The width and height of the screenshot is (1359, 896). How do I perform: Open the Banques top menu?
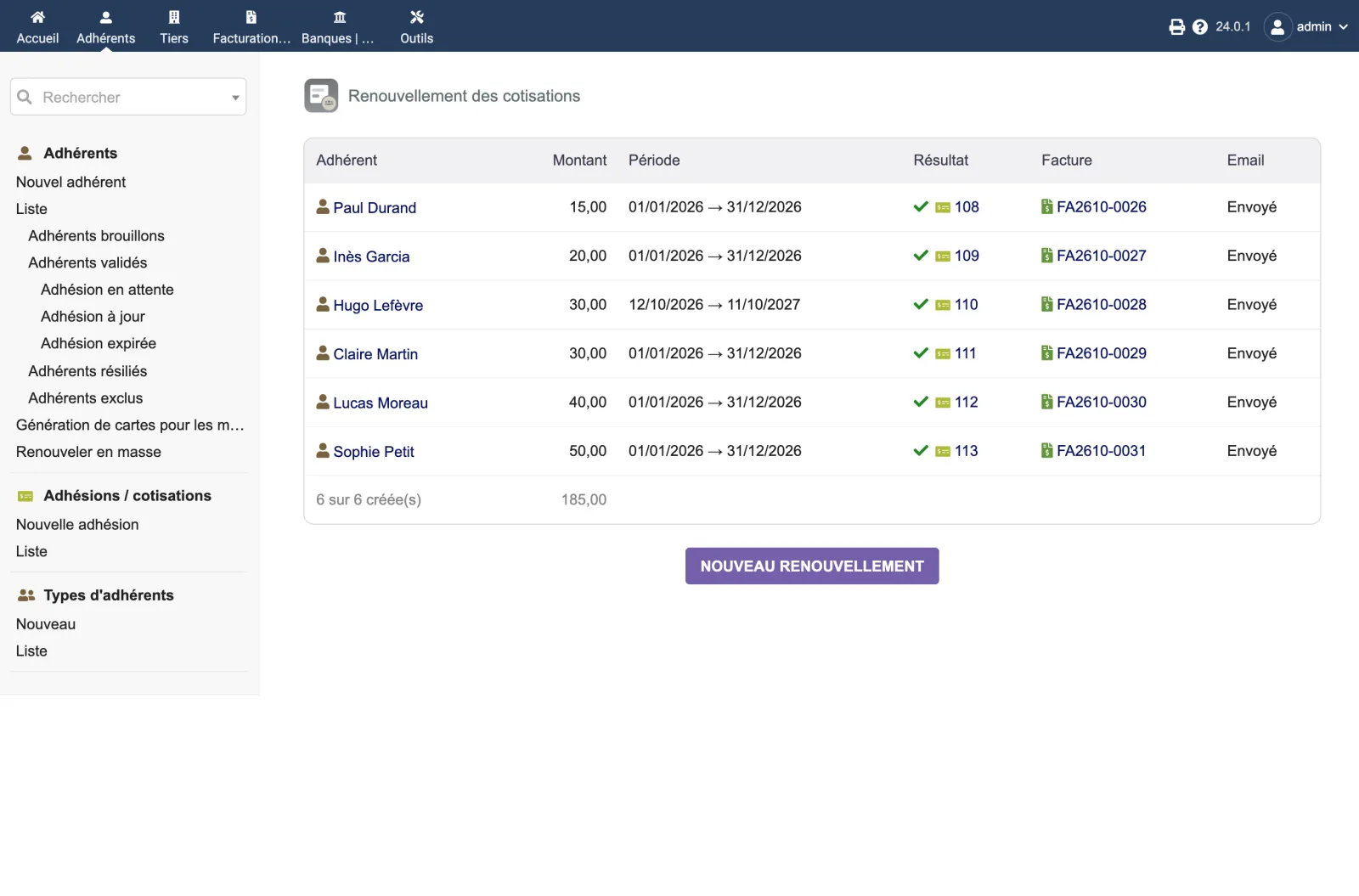click(x=338, y=27)
